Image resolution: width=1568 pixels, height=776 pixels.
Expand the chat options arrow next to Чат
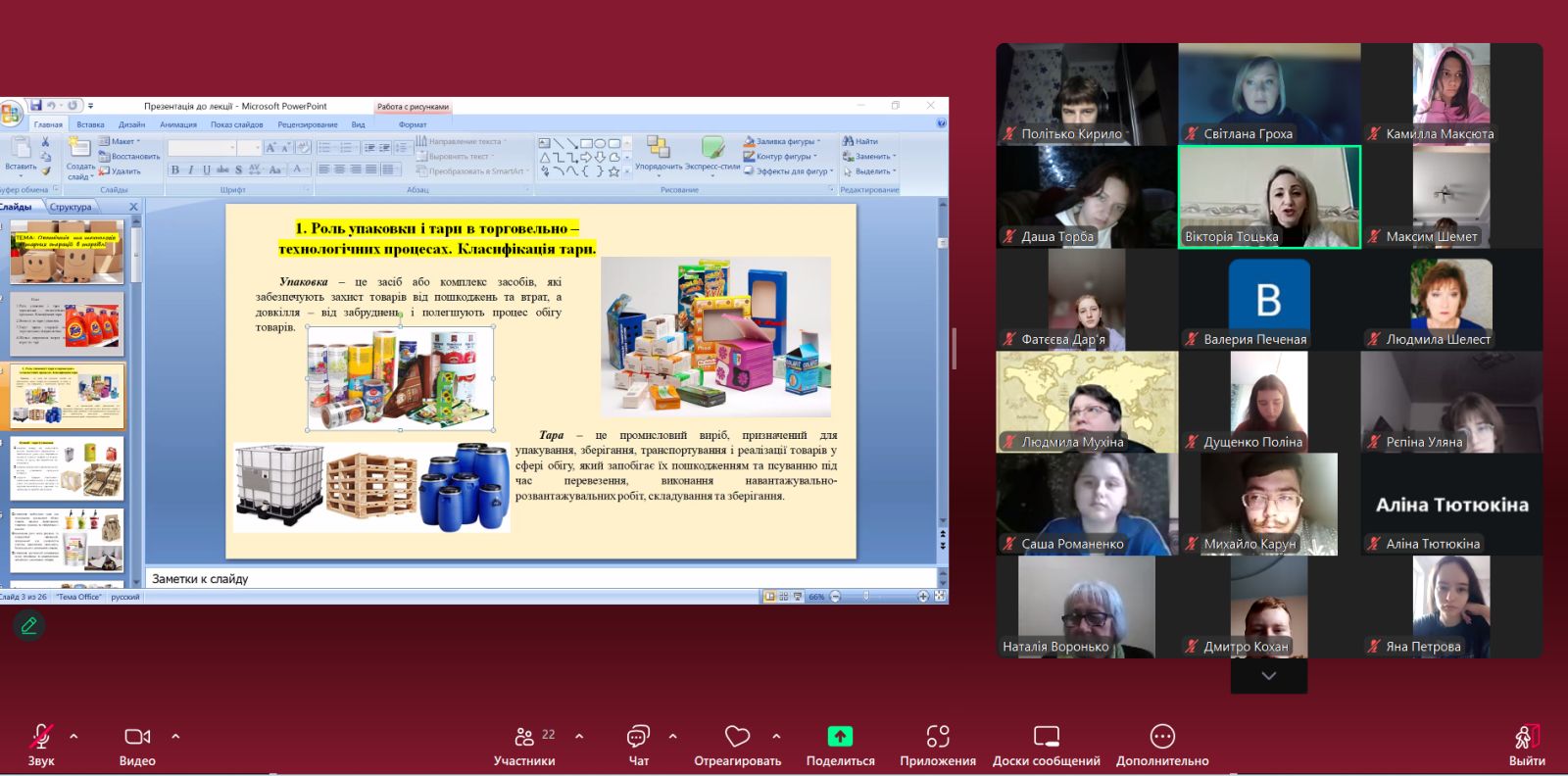672,736
